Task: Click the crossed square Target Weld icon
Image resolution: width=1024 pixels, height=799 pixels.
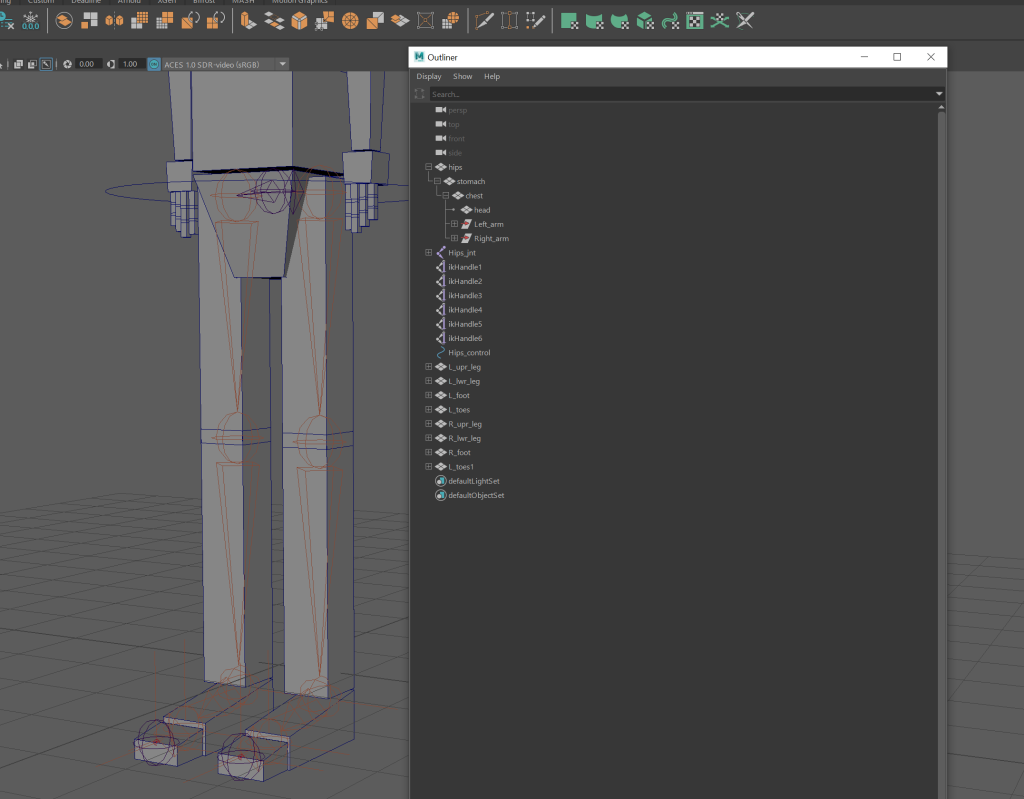Action: 425,21
